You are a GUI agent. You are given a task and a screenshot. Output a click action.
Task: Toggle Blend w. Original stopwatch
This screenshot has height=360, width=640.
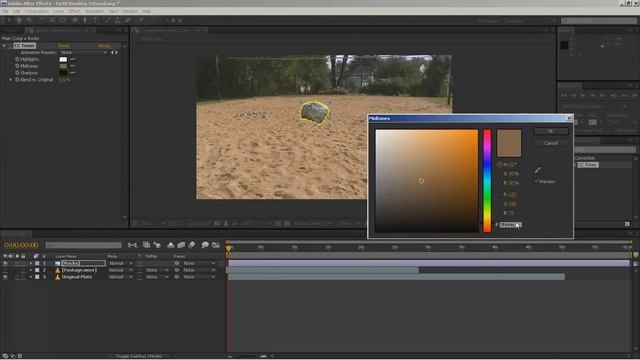pyautogui.click(x=17, y=80)
